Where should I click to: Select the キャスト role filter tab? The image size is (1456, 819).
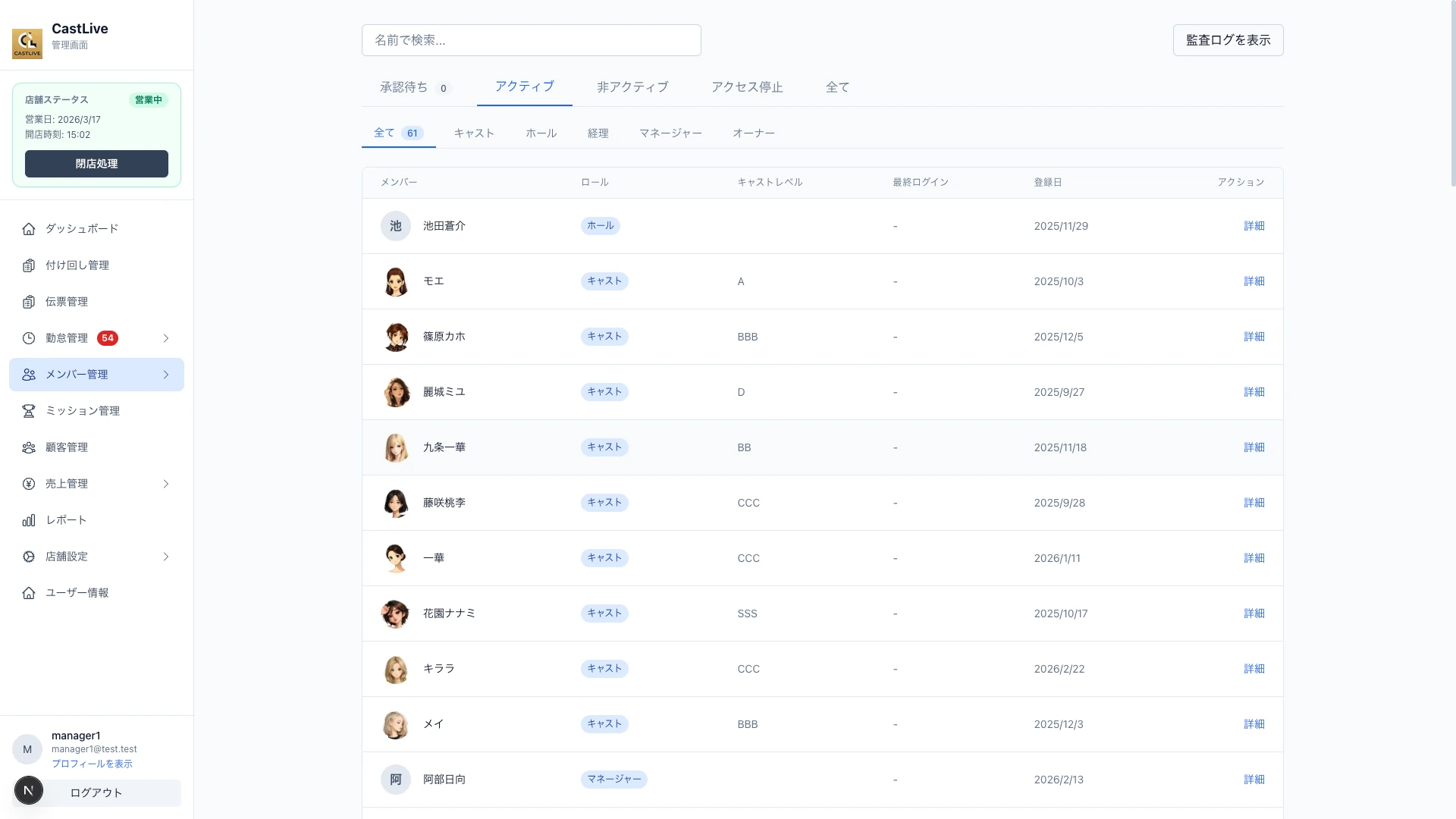pos(474,133)
